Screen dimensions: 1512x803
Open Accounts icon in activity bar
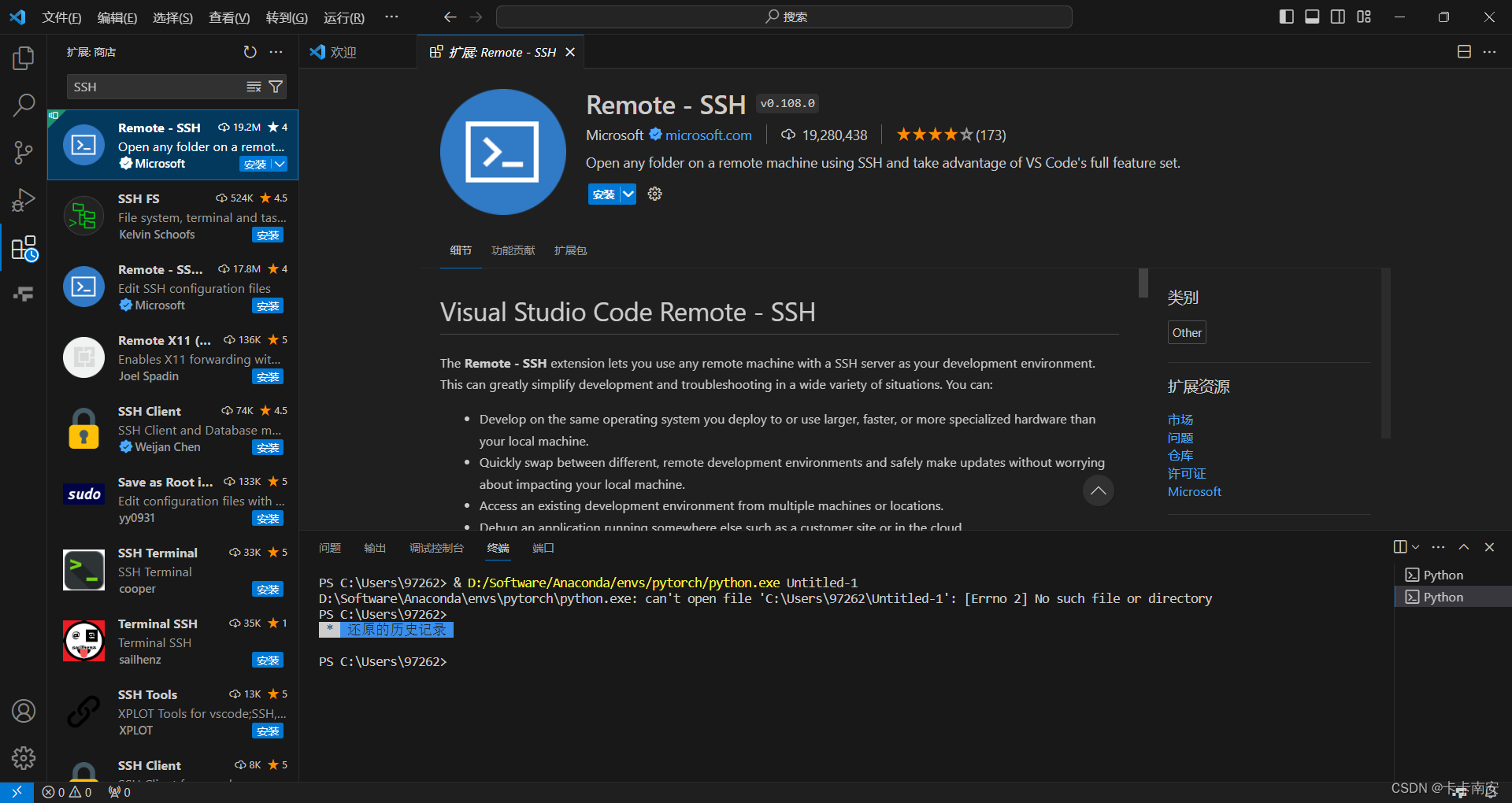[x=24, y=711]
